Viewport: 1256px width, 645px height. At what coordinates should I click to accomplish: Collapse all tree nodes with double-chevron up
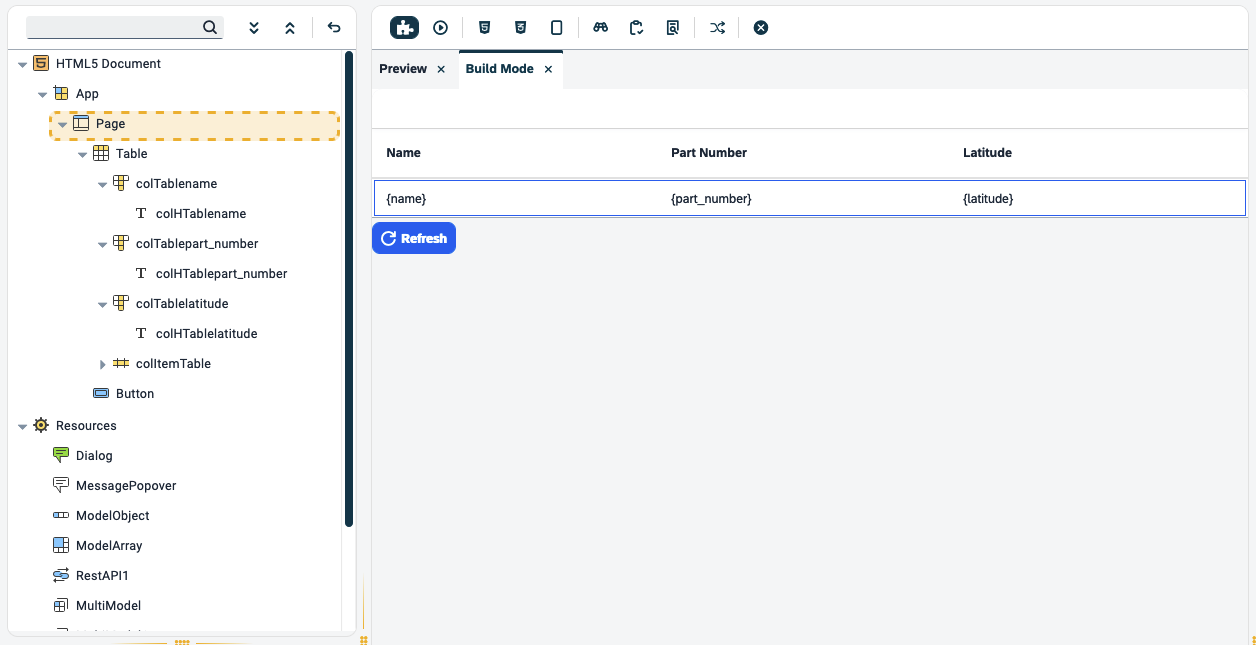tap(289, 27)
